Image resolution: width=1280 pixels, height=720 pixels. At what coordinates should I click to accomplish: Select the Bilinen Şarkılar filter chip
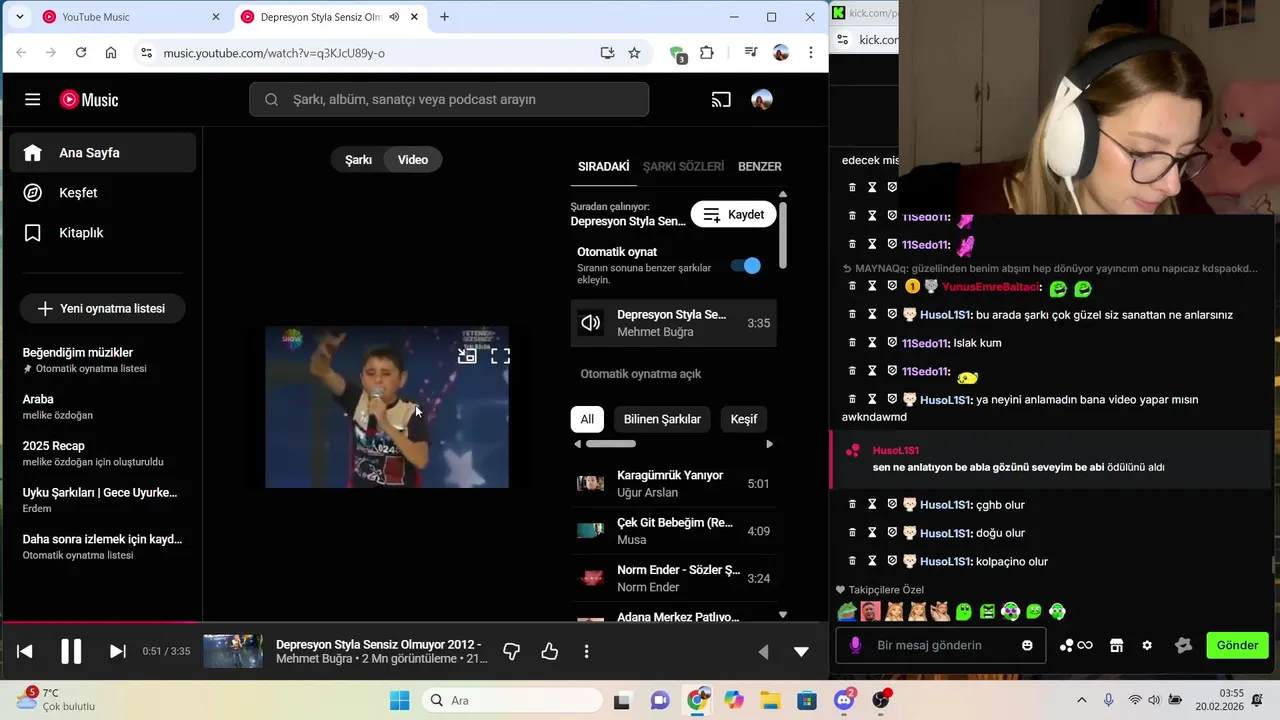click(x=662, y=419)
